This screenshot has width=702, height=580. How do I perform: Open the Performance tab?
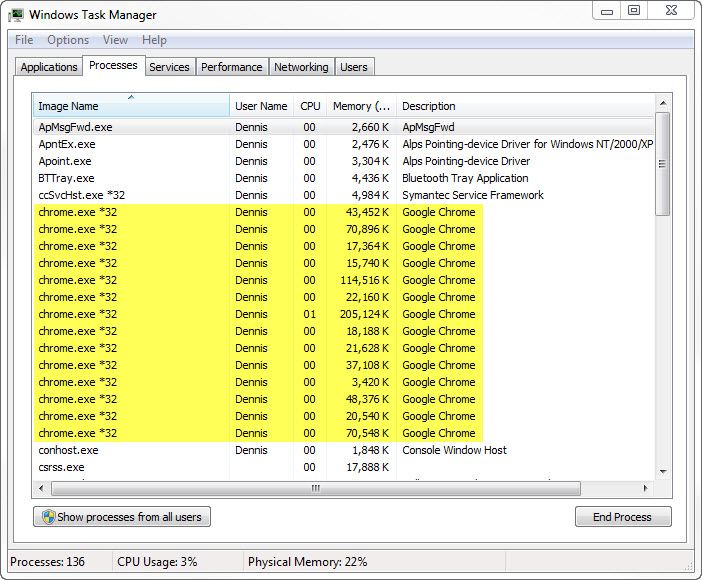pos(231,67)
